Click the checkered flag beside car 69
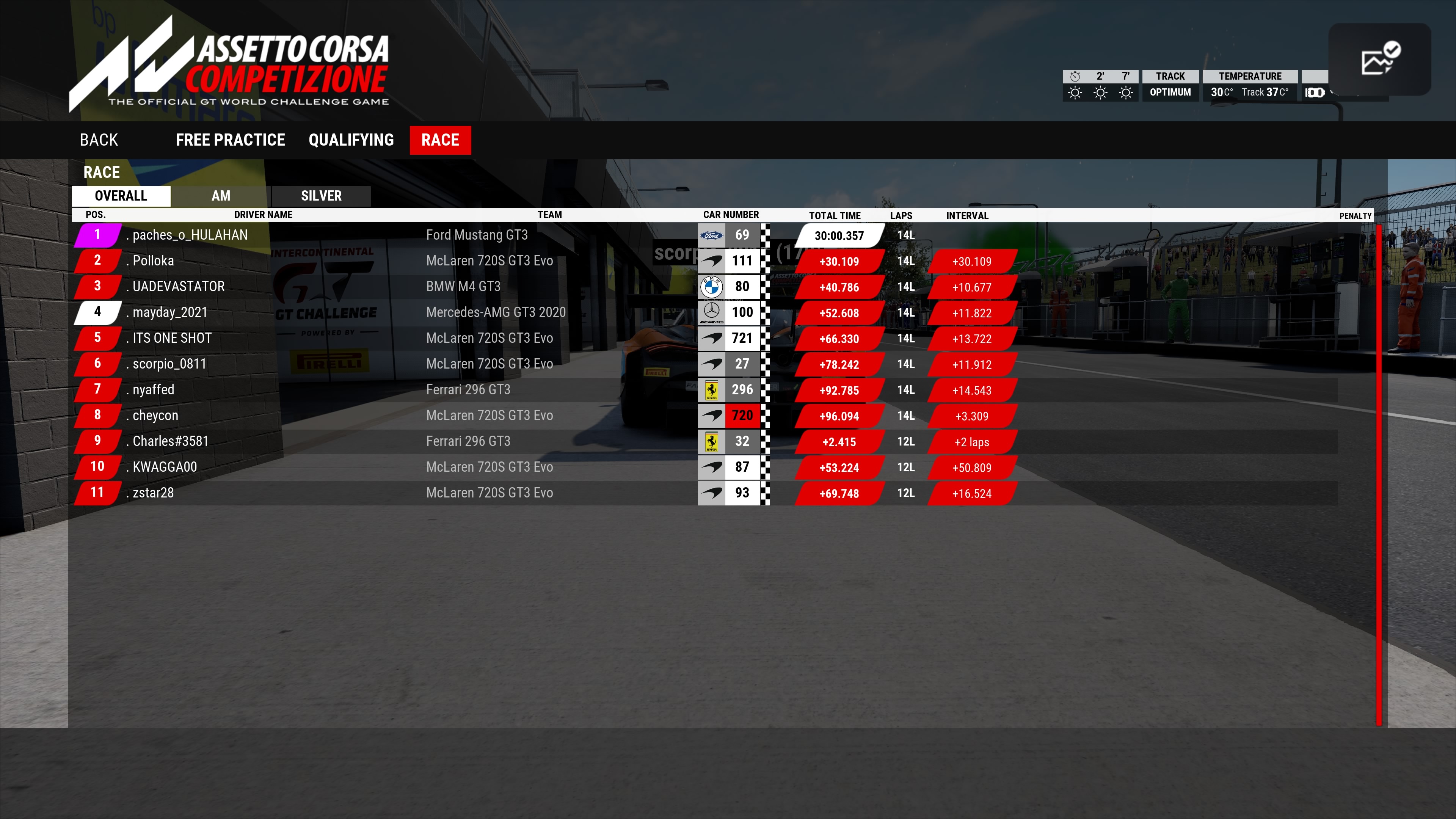Image resolution: width=1456 pixels, height=819 pixels. 765,235
